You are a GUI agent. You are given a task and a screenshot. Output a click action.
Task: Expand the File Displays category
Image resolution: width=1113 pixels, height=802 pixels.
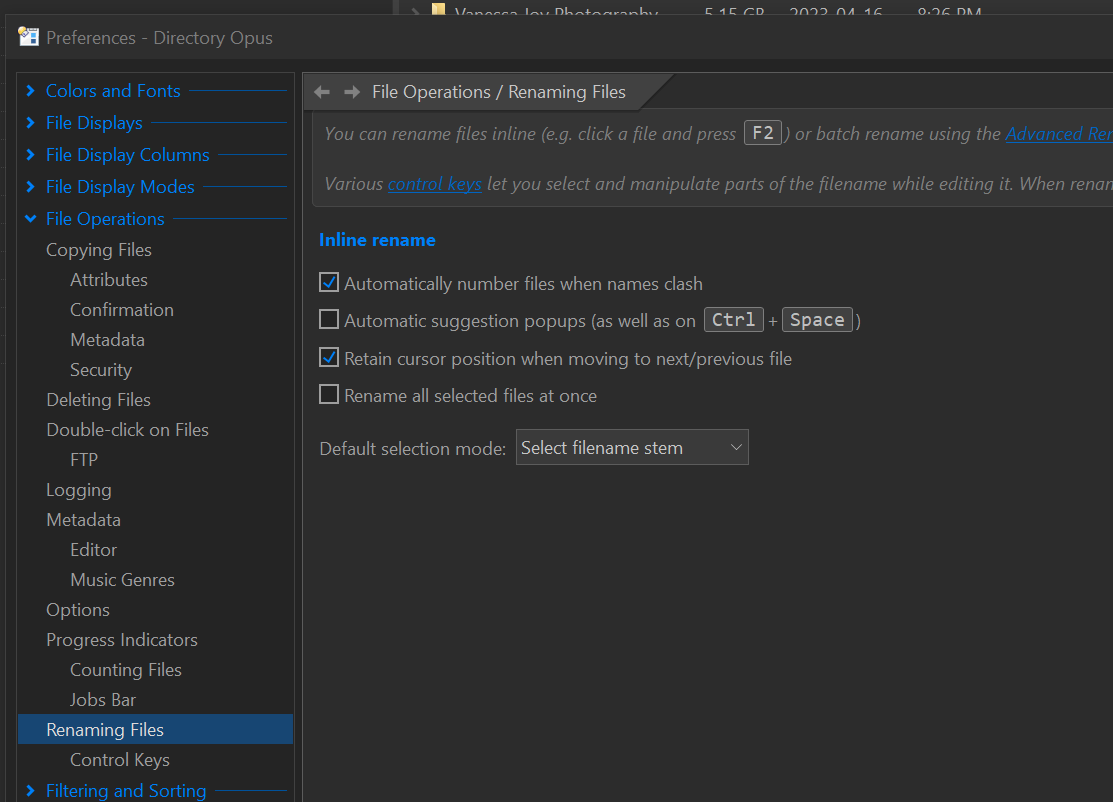point(31,122)
